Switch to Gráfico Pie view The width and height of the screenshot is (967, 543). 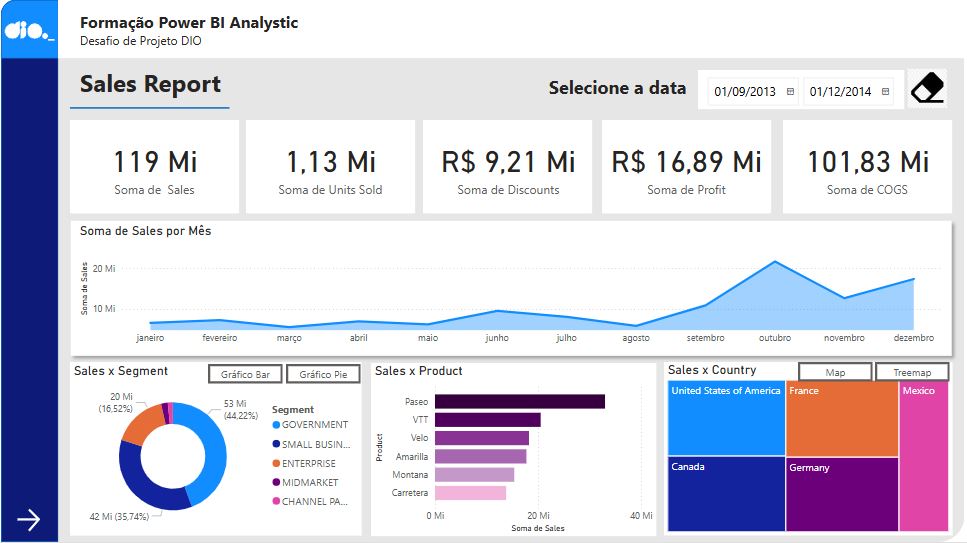[x=323, y=374]
